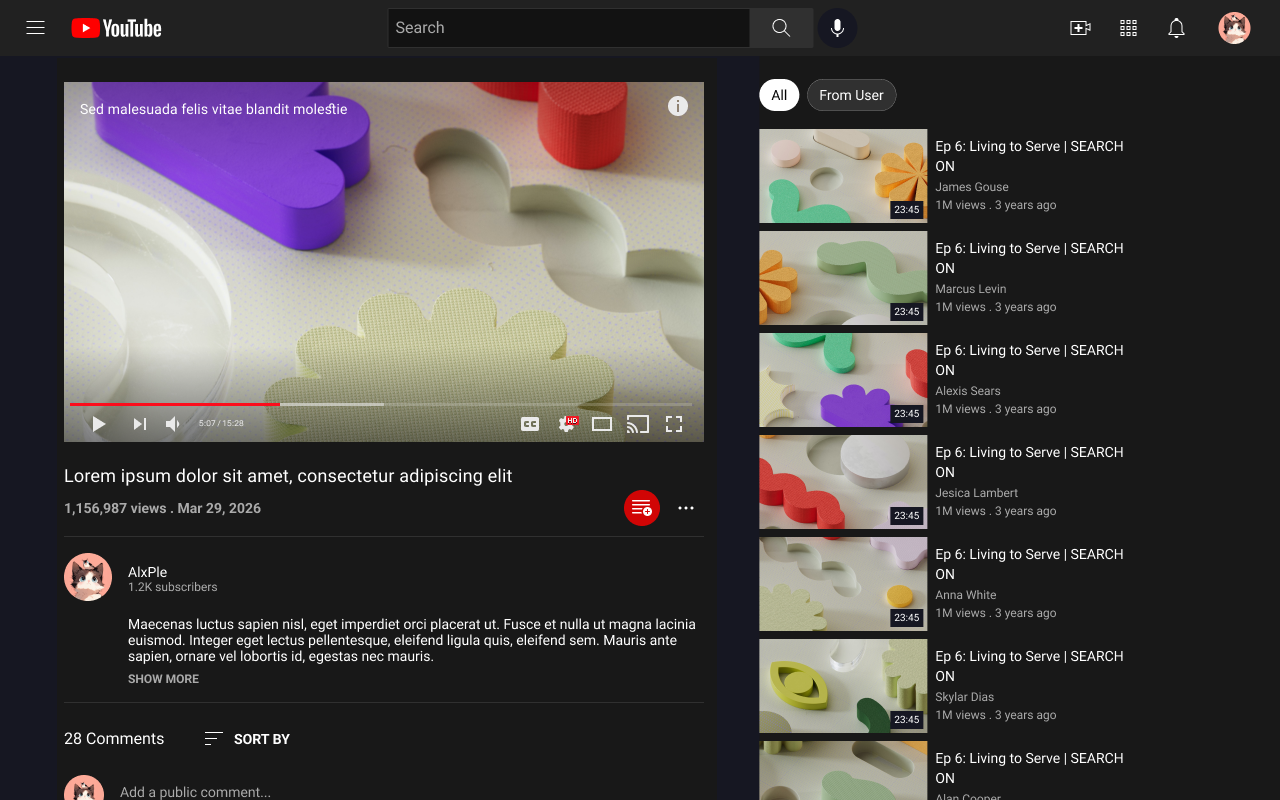Open AlxPle channel avatar
Screen dimensions: 1280x800
tap(88, 577)
